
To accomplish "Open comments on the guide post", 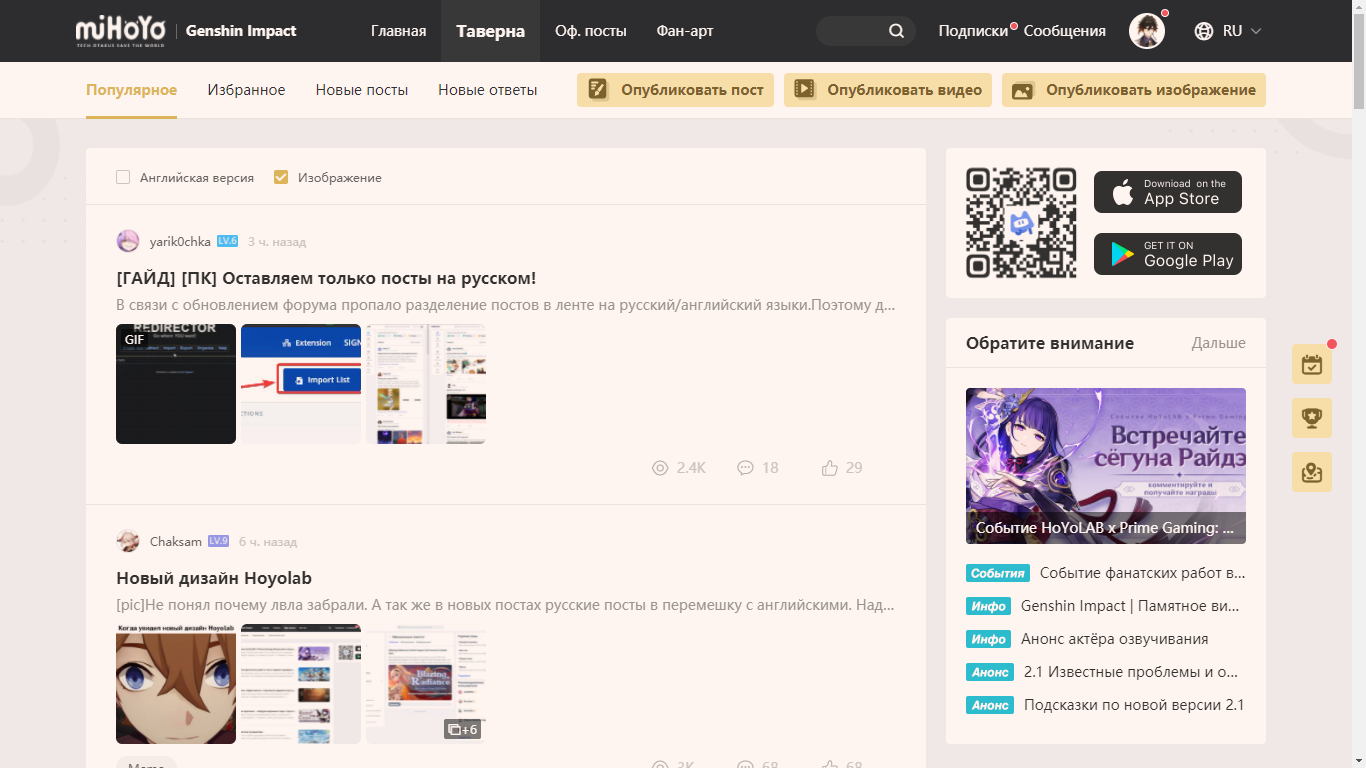I will (745, 468).
